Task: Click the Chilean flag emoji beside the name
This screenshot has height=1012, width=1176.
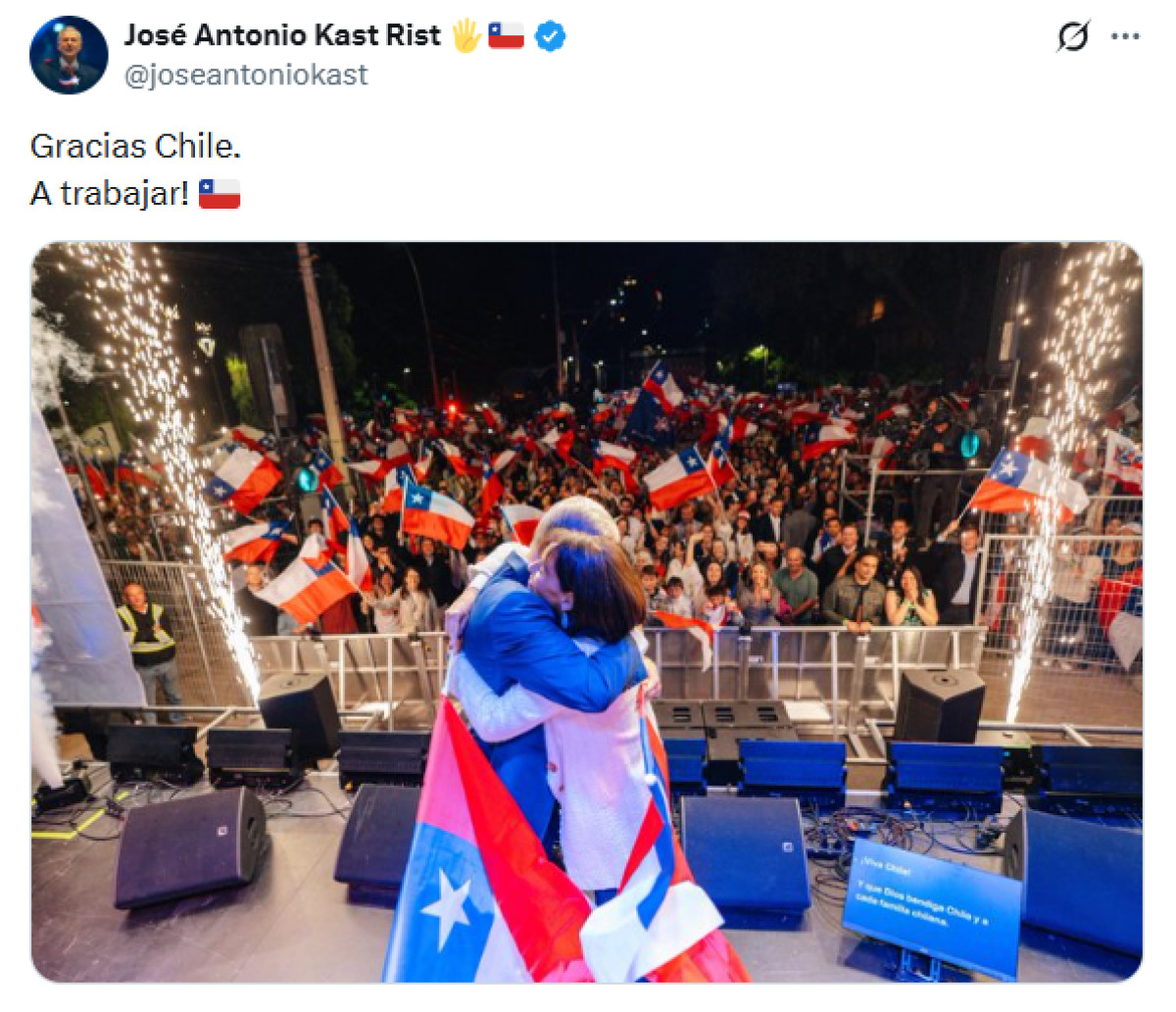Action: click(507, 36)
